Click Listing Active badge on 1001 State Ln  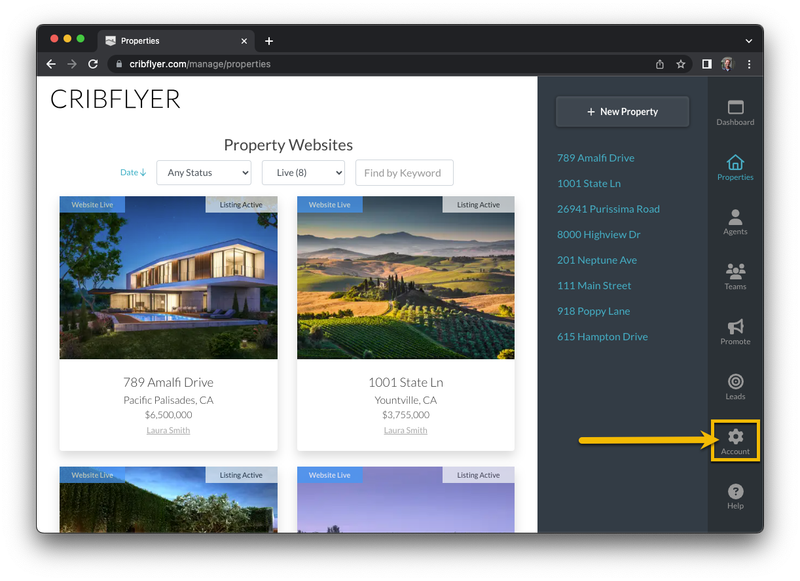479,205
